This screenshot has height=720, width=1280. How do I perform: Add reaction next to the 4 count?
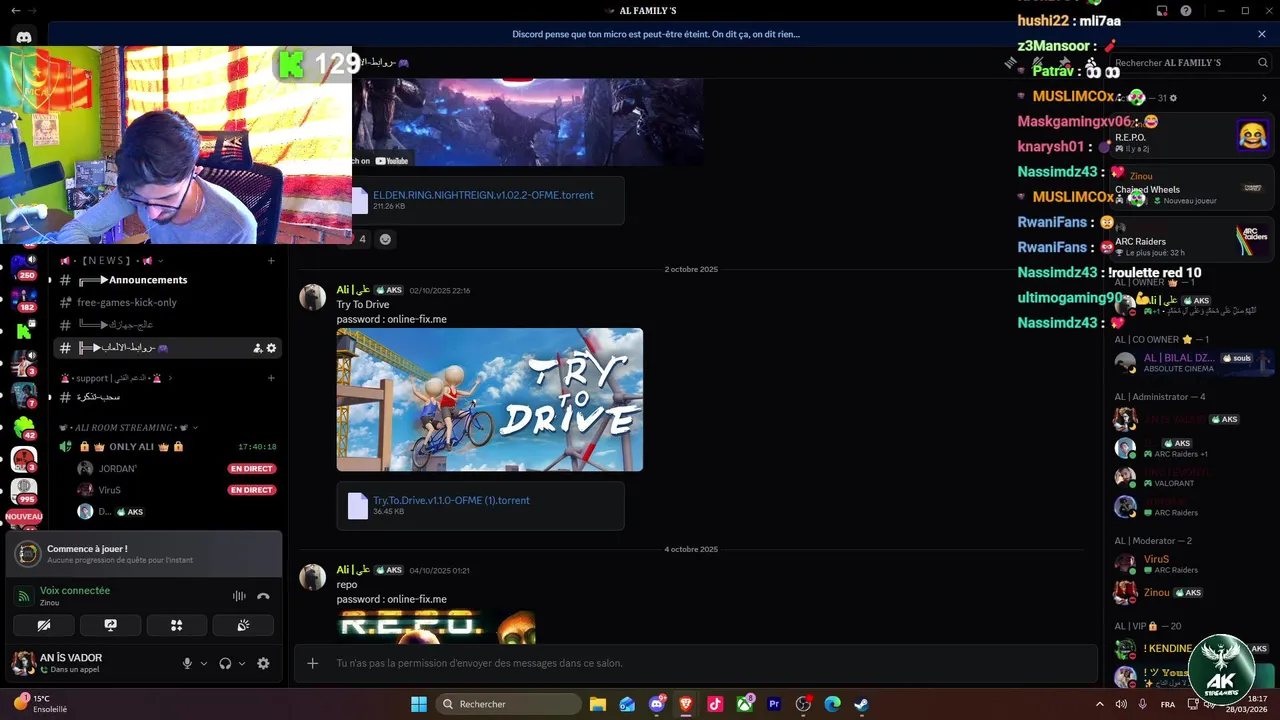pyautogui.click(x=385, y=239)
